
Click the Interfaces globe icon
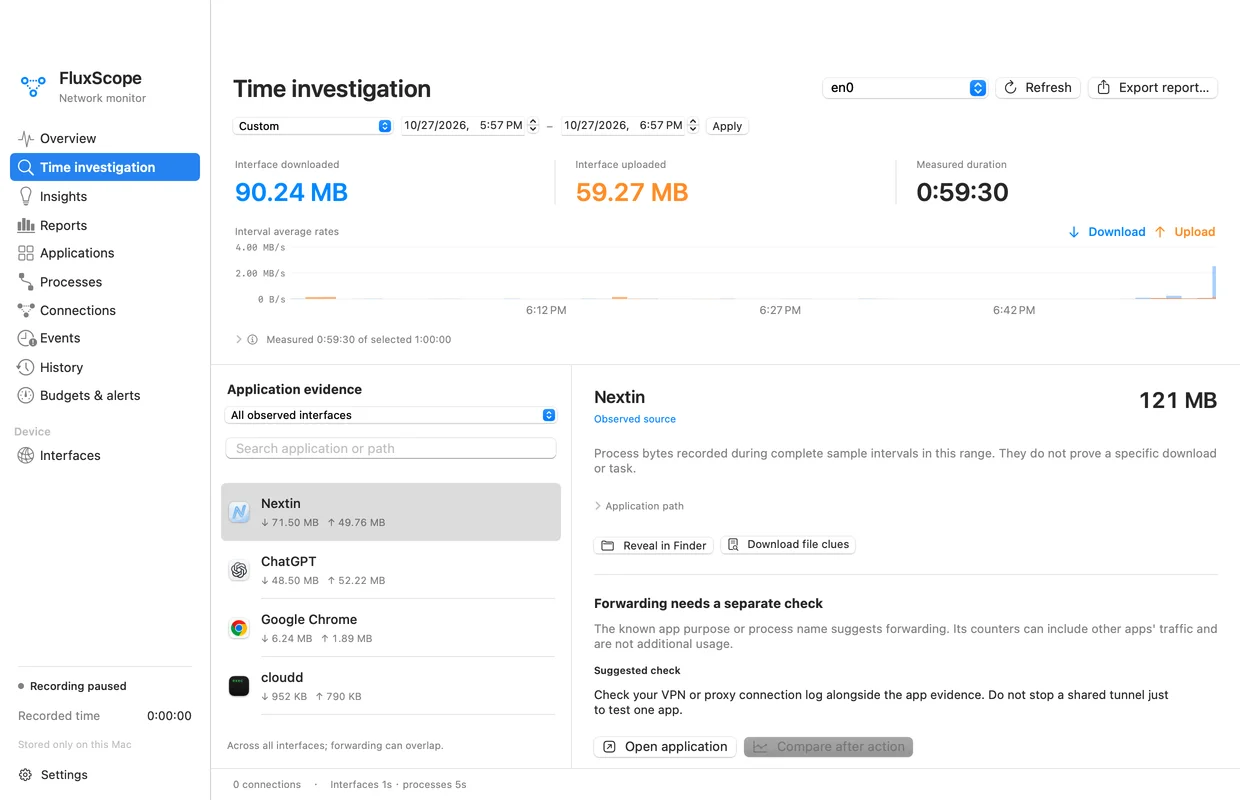(26, 455)
